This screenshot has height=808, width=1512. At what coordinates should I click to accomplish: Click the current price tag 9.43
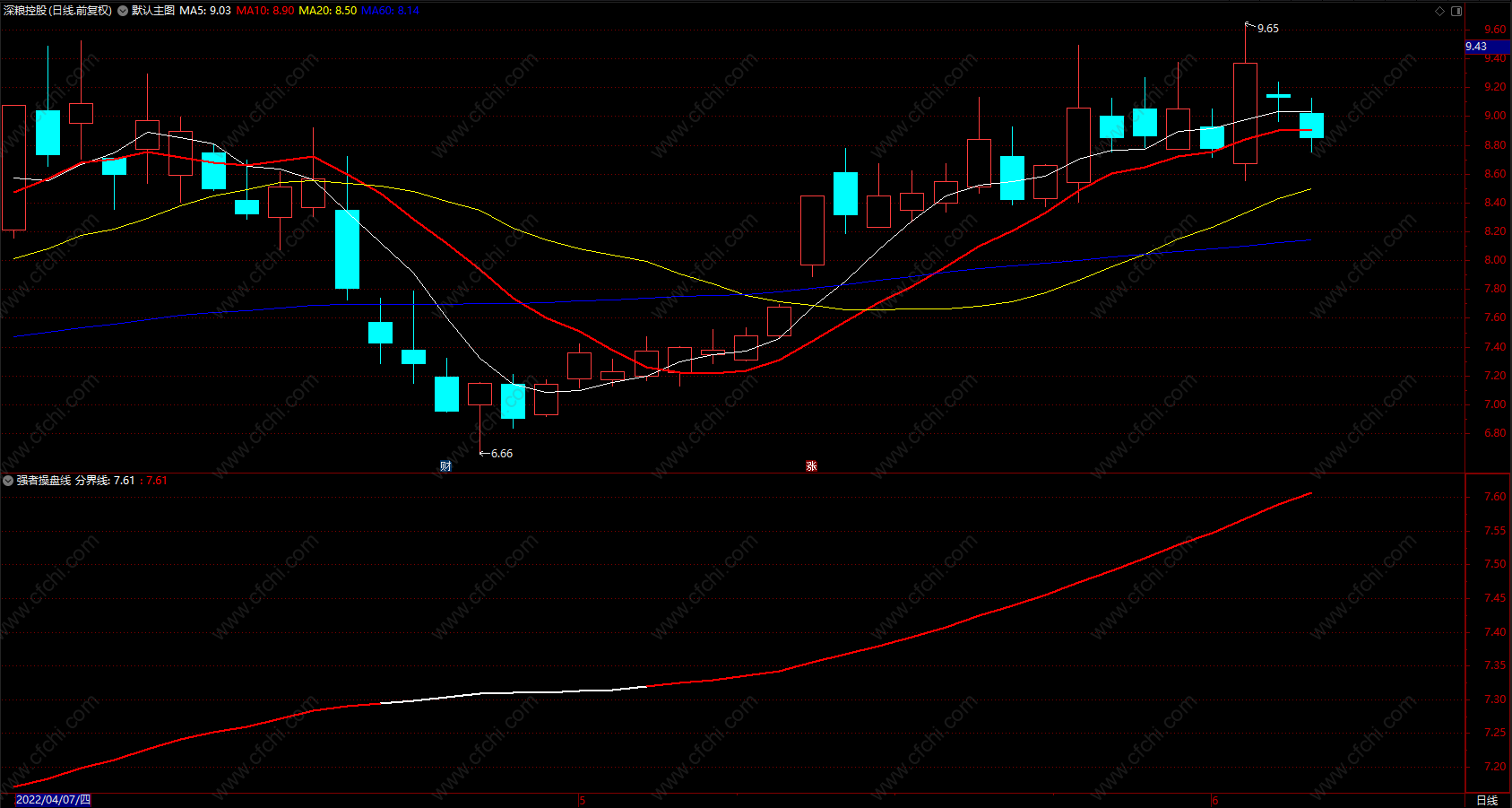point(1488,47)
